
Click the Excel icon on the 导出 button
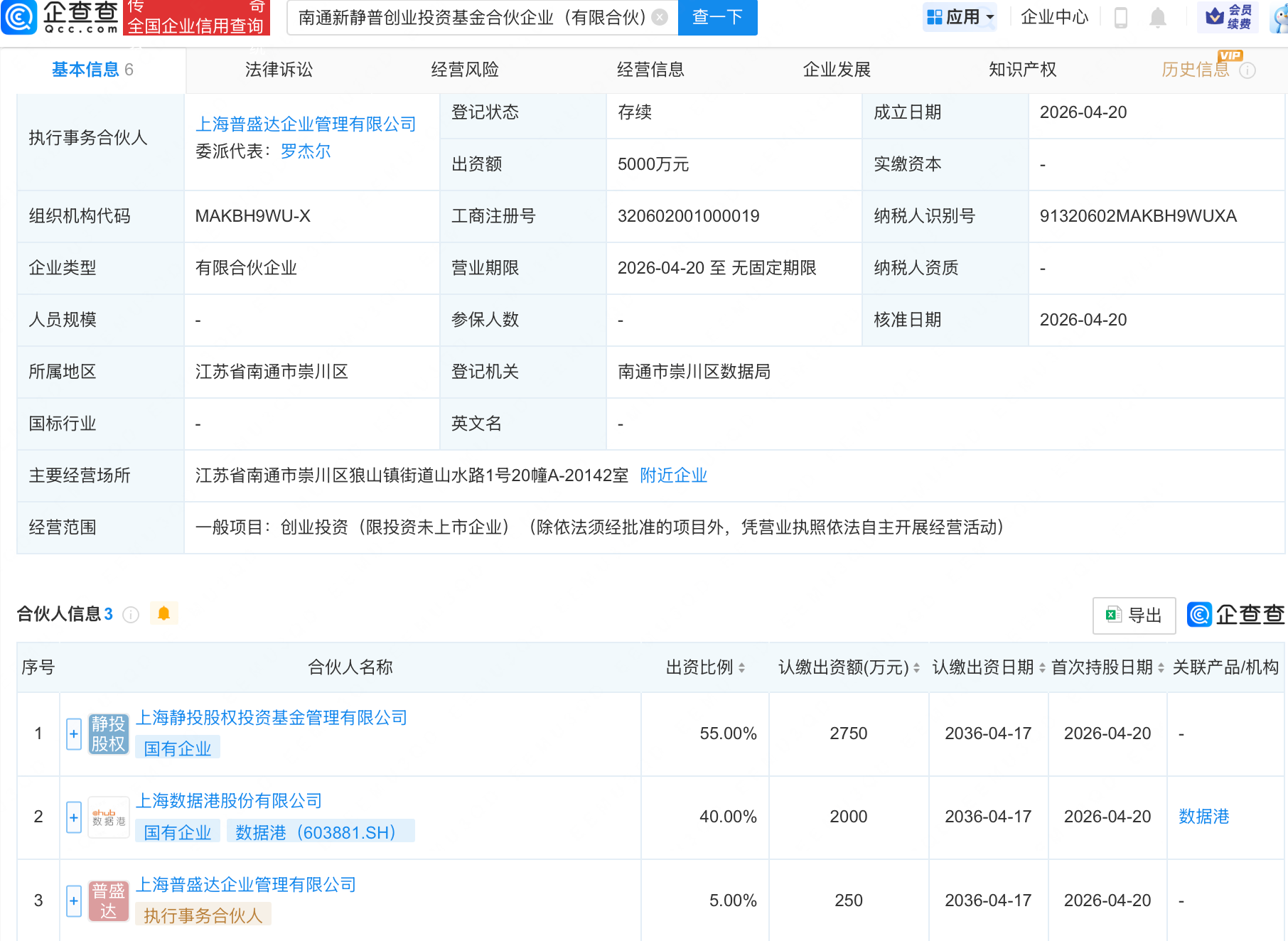click(x=1113, y=615)
